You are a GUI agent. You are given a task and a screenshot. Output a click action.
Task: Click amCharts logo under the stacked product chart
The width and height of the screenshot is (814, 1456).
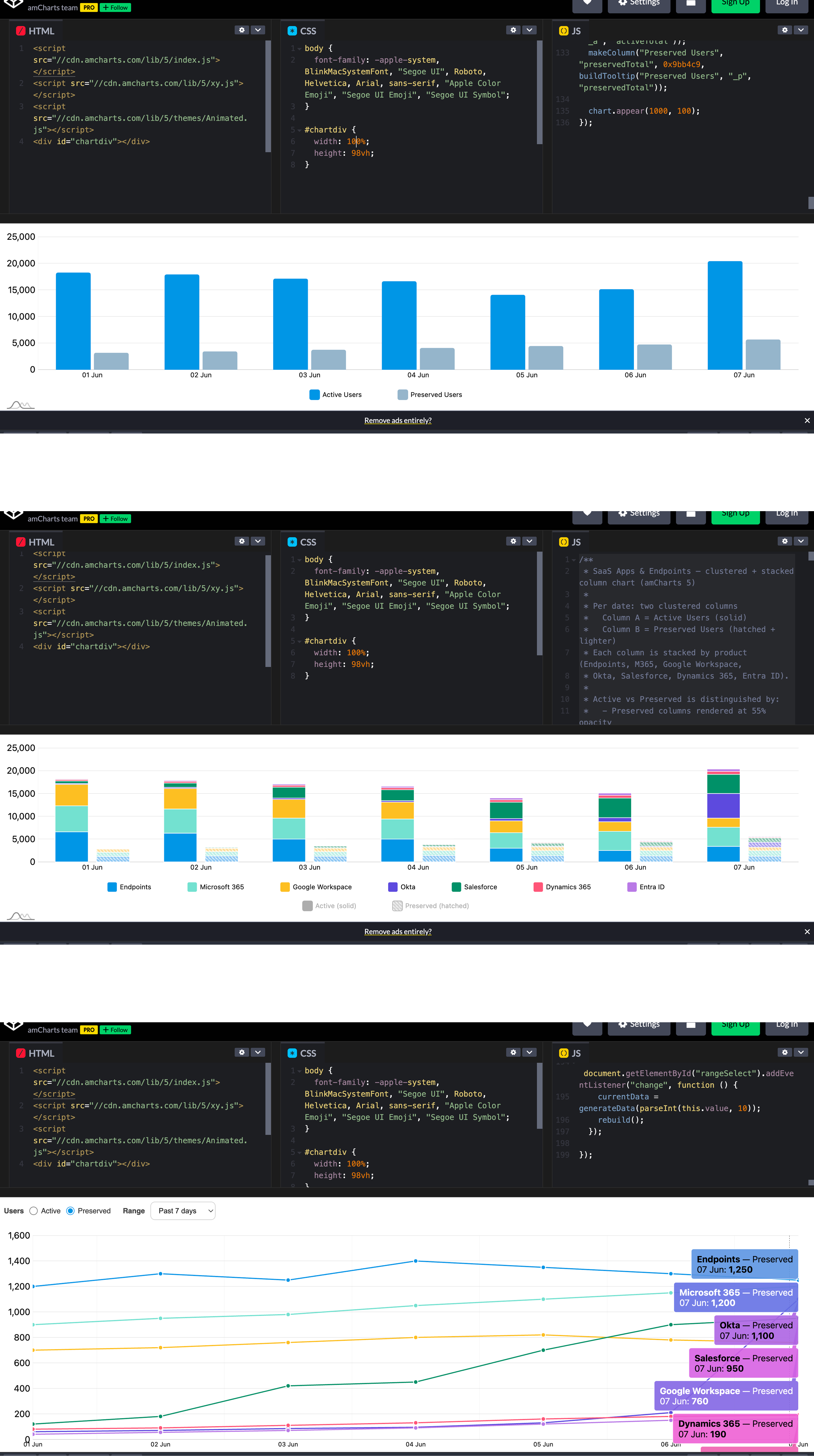(x=21, y=916)
